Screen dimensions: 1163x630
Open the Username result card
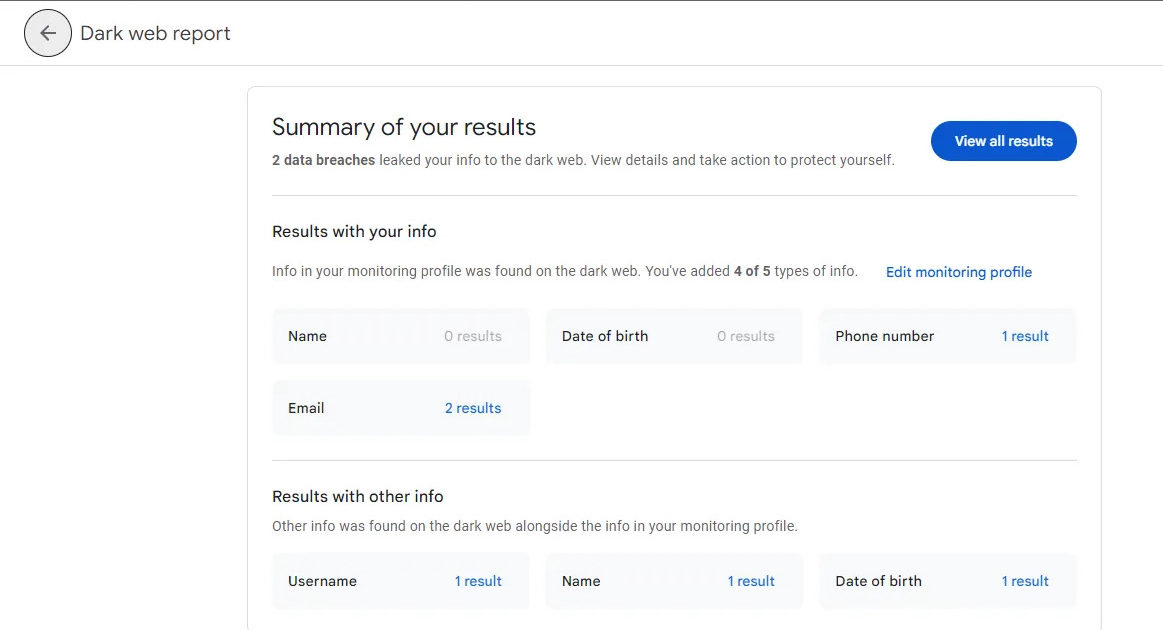401,581
